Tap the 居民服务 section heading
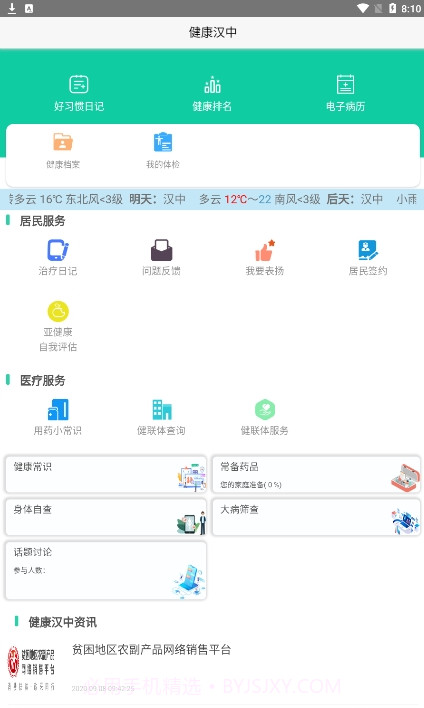Image resolution: width=424 pixels, height=708 pixels. pos(42,221)
